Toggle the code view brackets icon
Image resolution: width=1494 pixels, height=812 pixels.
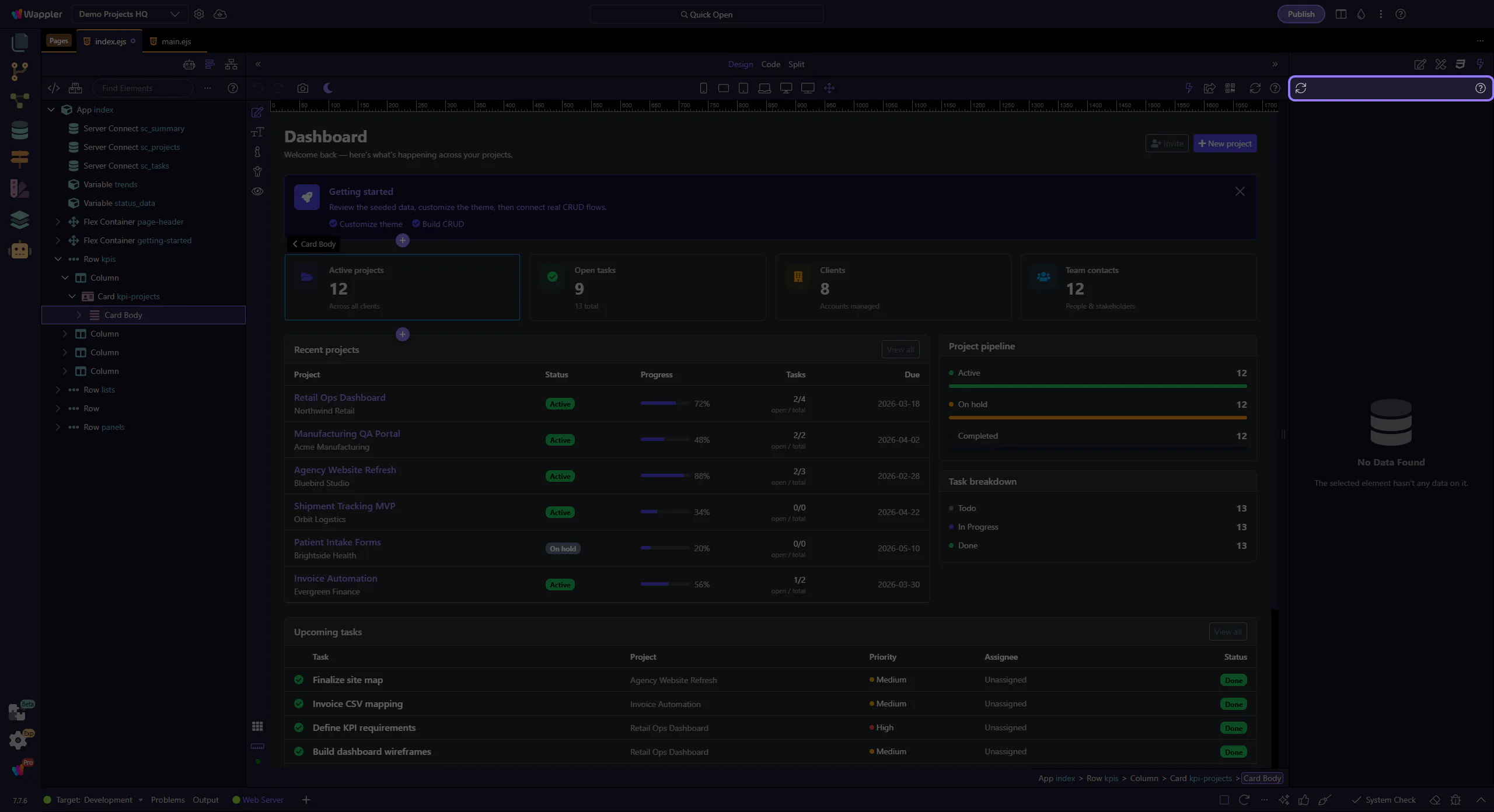tap(54, 88)
